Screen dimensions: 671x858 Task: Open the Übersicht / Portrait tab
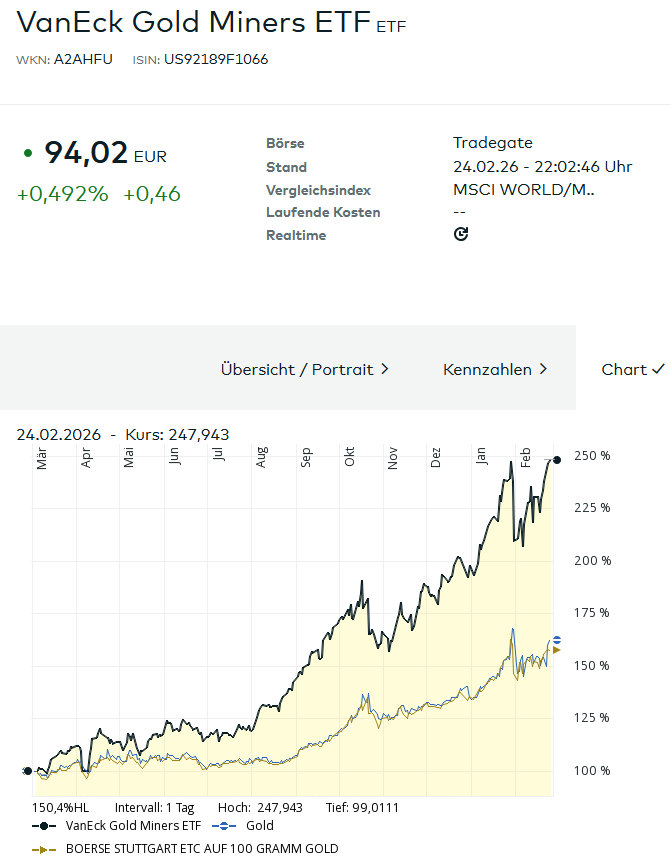[x=304, y=369]
